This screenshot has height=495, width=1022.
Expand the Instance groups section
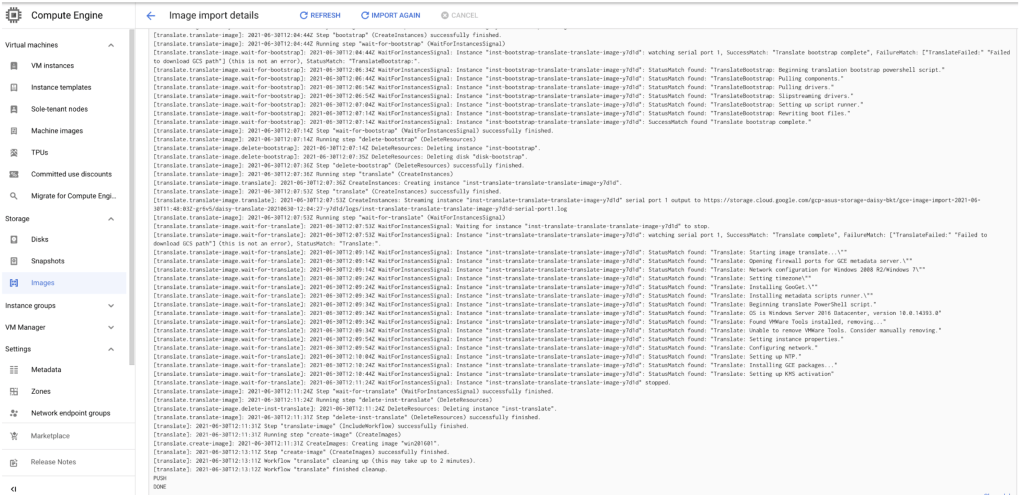[x=111, y=305]
